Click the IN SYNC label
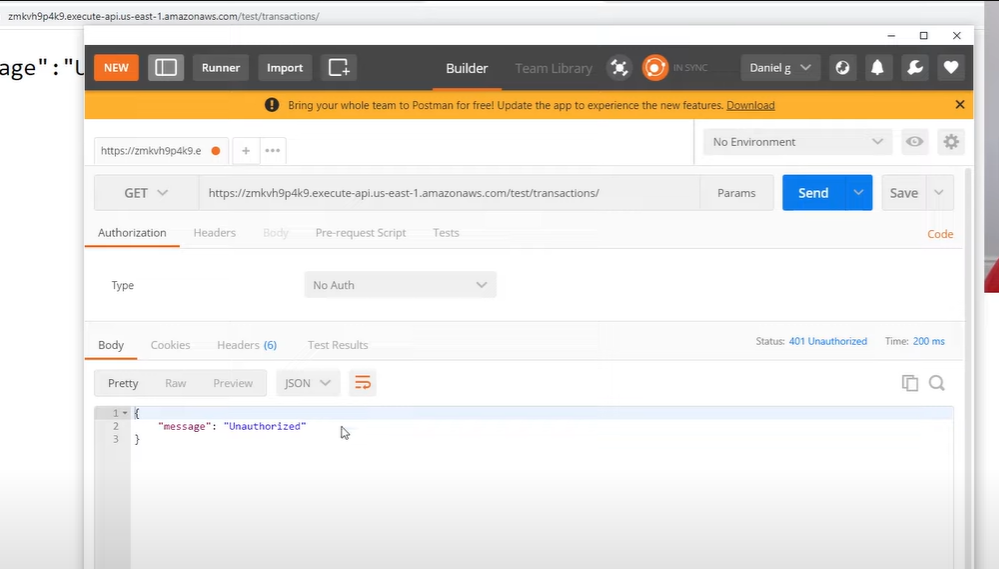The width and height of the screenshot is (999, 569). click(x=690, y=68)
